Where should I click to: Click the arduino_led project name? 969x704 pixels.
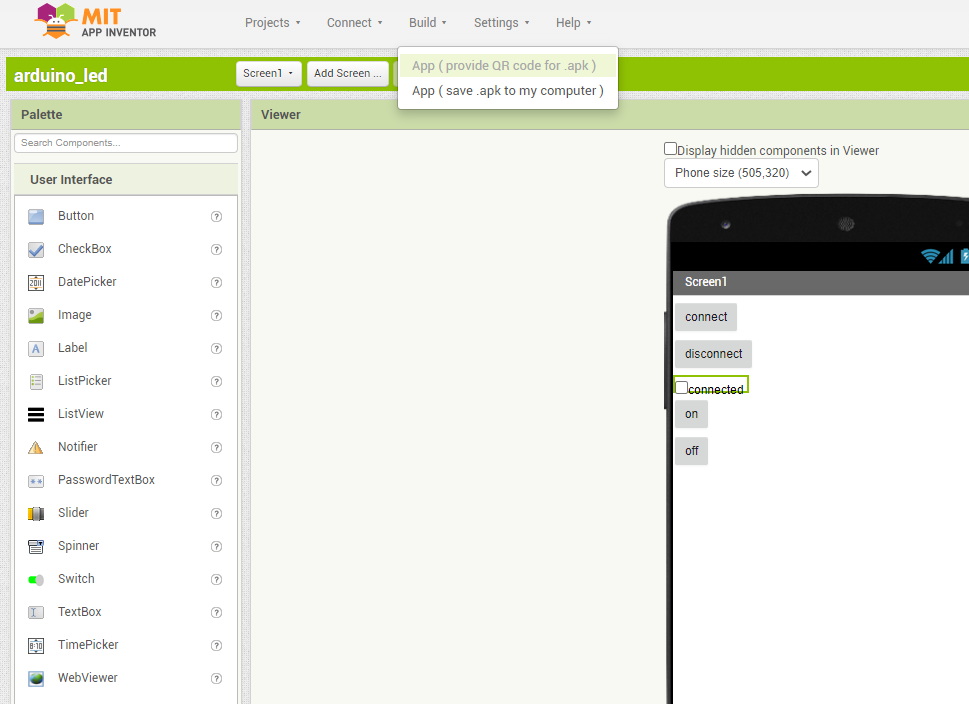tap(61, 75)
